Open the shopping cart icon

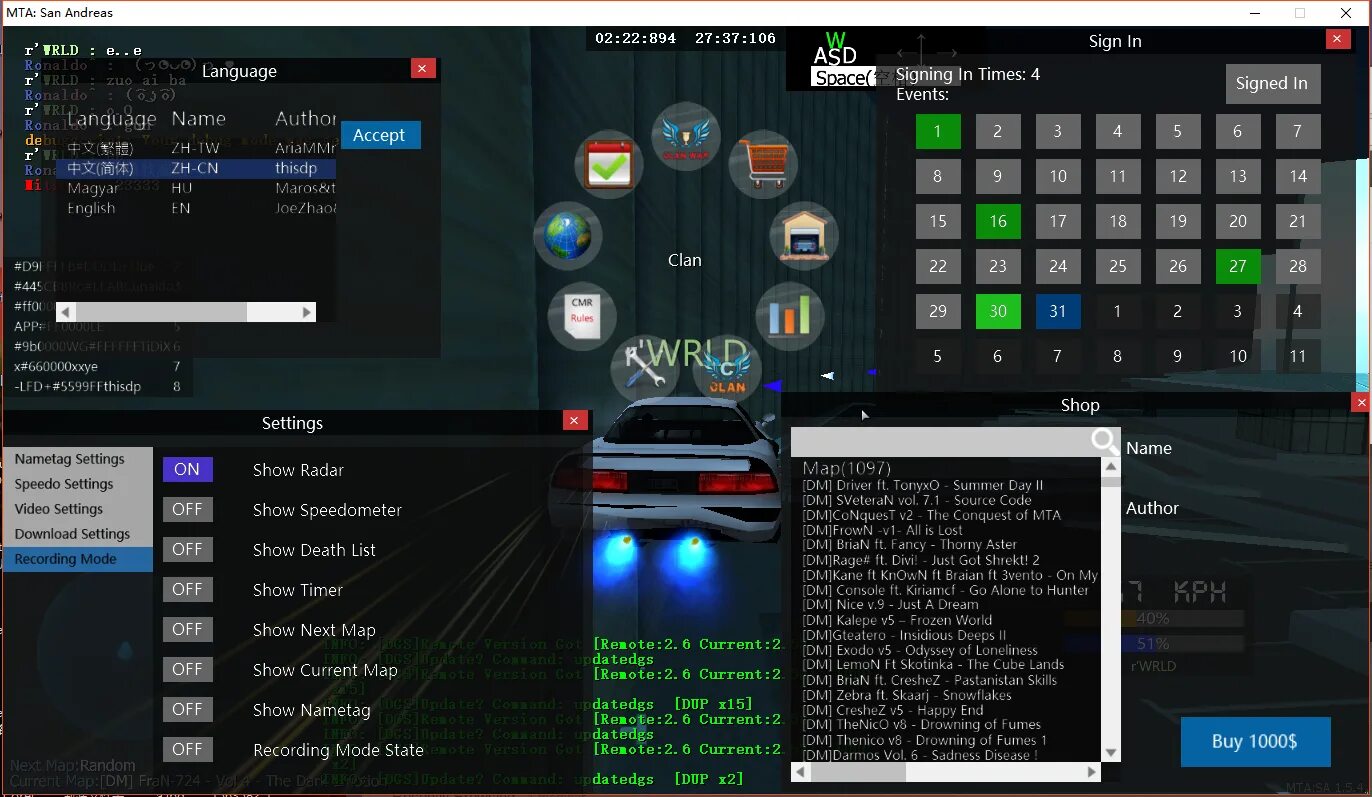[762, 163]
